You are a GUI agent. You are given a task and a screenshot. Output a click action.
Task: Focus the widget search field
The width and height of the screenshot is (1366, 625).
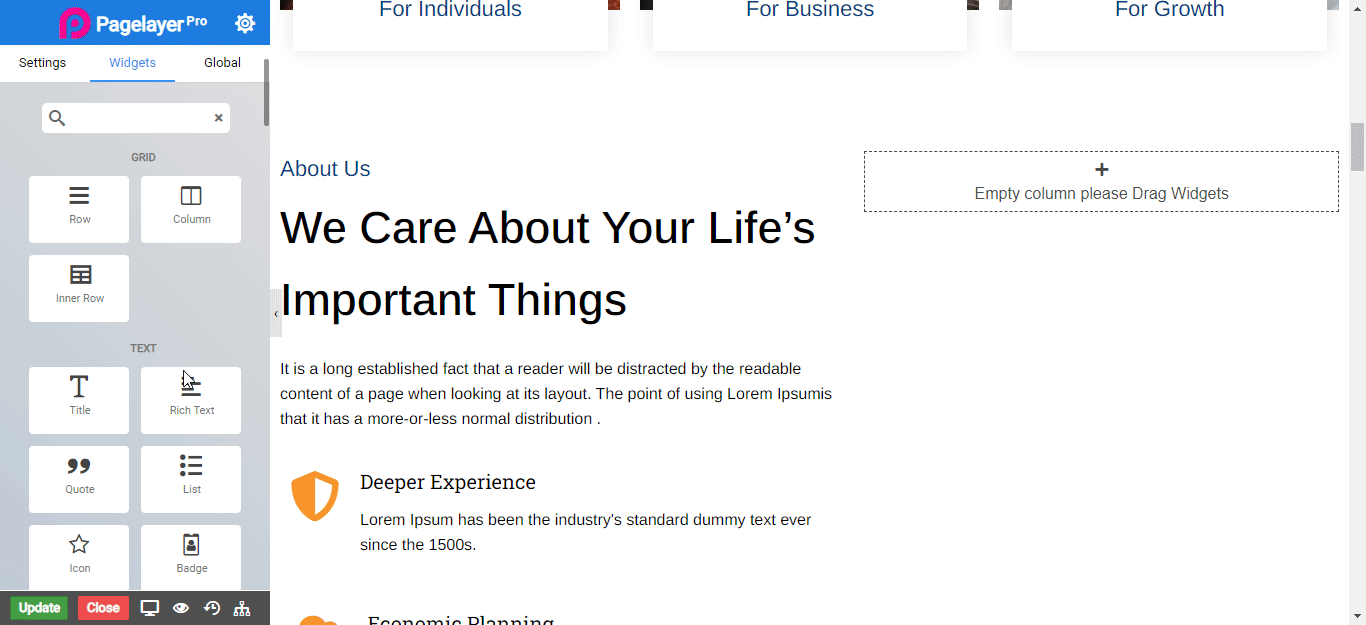(x=136, y=118)
